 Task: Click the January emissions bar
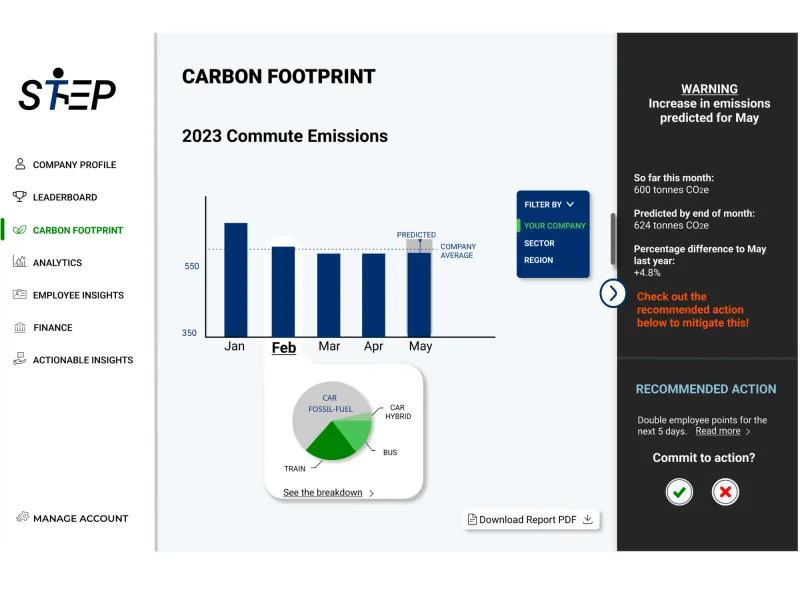[236, 280]
